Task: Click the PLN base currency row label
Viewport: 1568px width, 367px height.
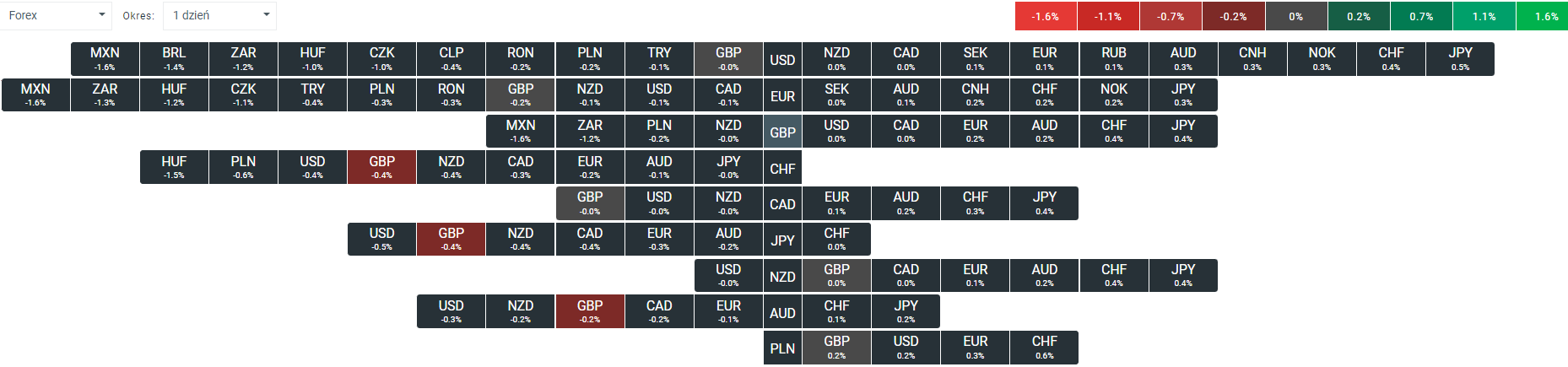Action: [782, 348]
